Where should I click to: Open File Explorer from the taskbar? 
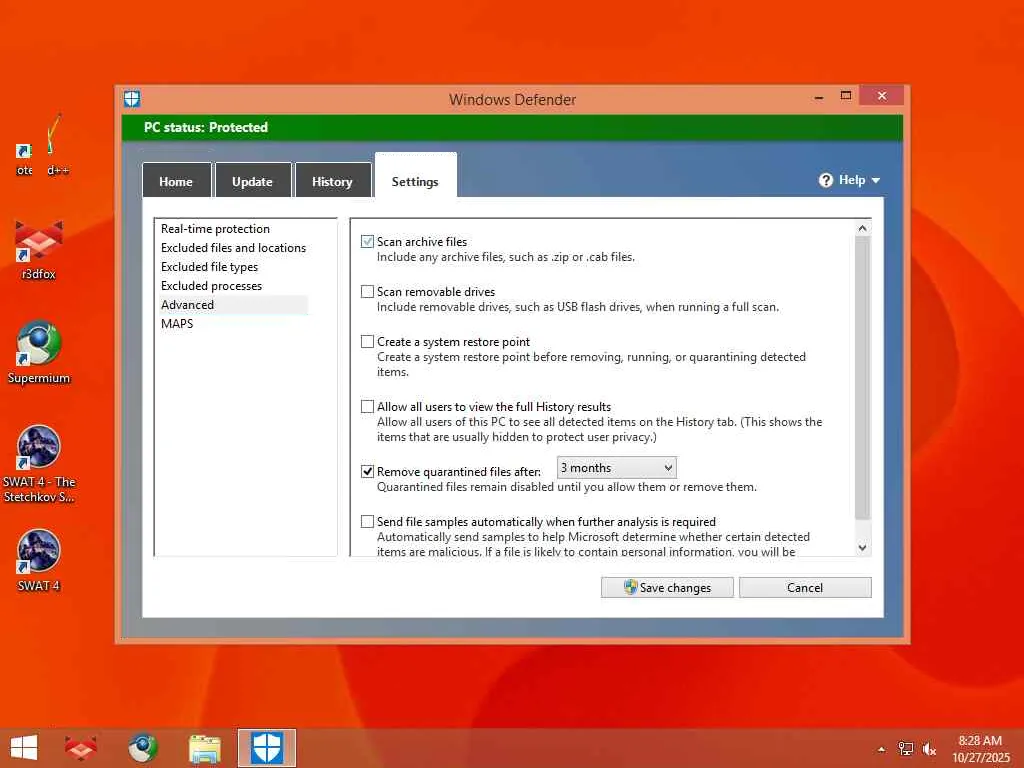tap(204, 748)
